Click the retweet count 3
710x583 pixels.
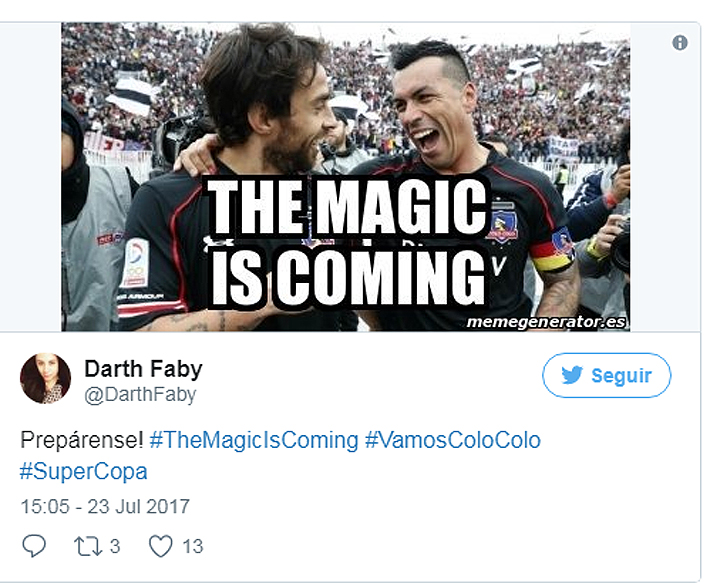(x=115, y=546)
